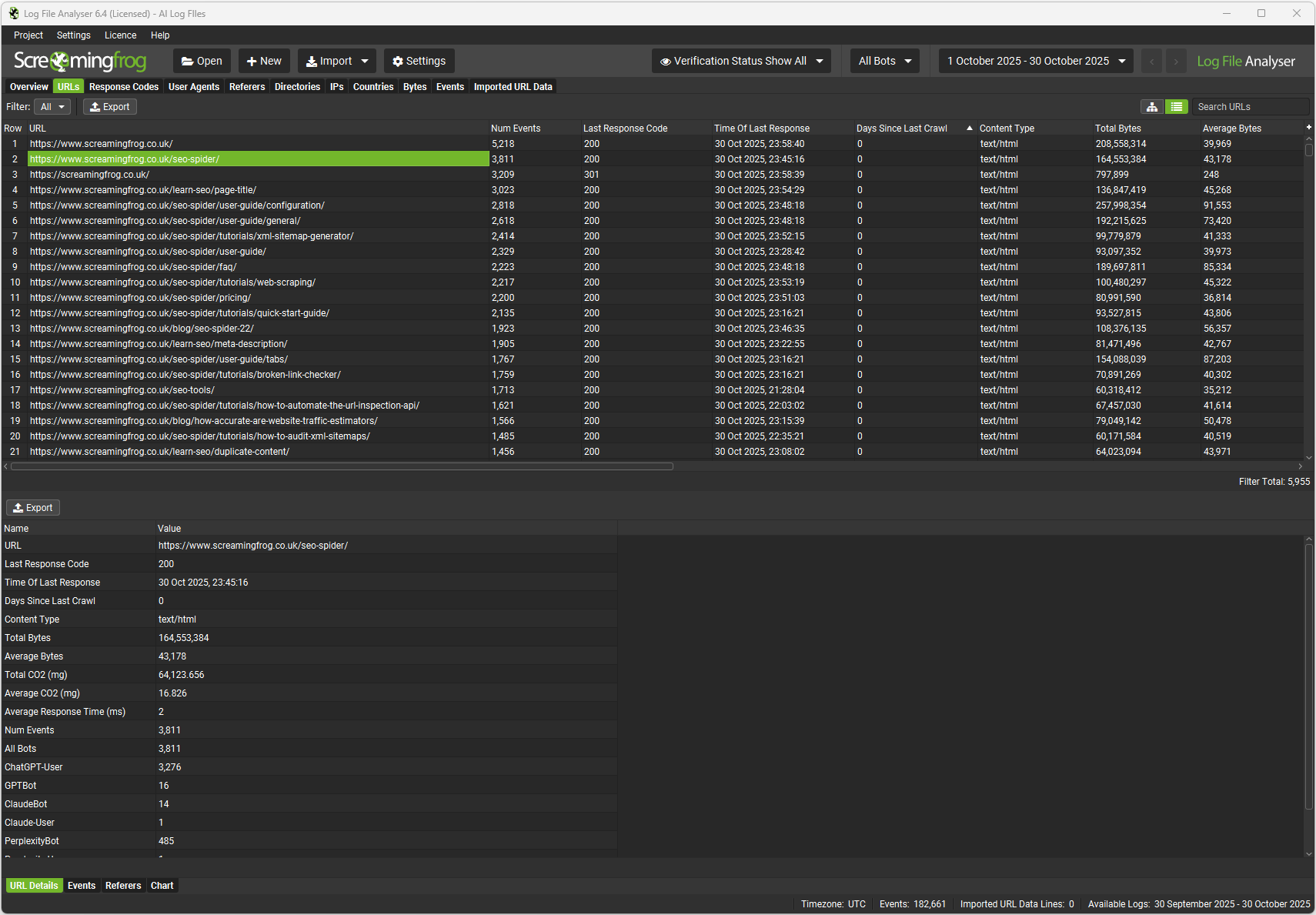Viewport: 1316px width, 915px height.
Task: Open the Chart tab at bottom
Action: (162, 886)
